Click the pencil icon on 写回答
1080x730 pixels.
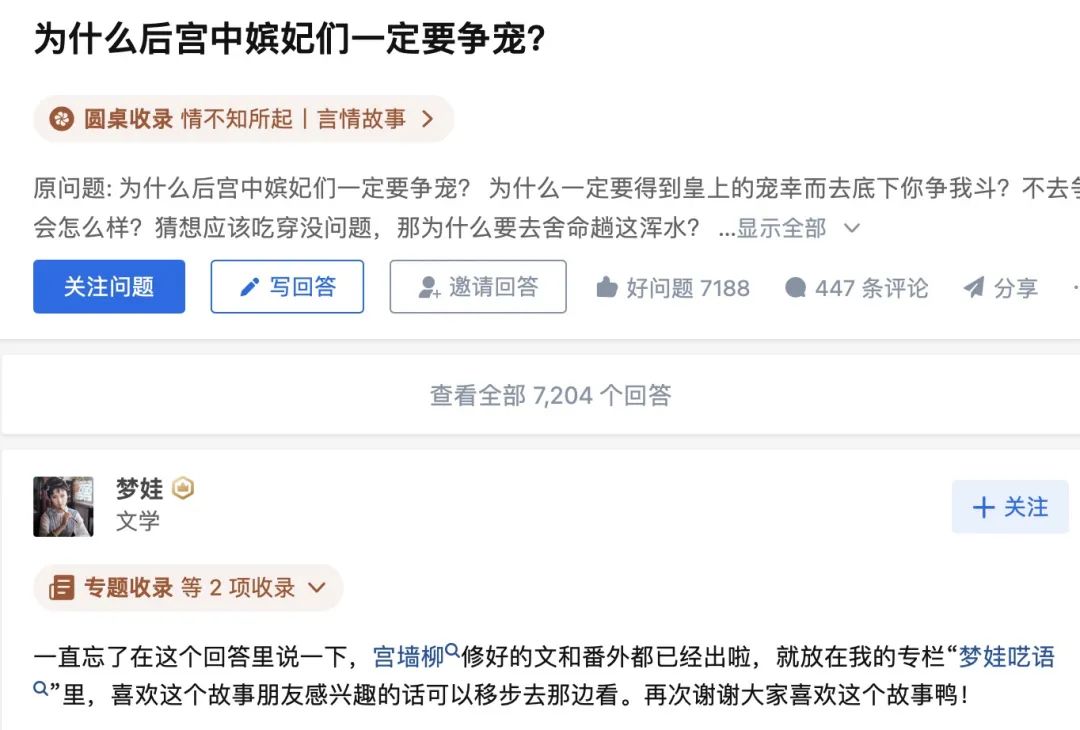click(x=250, y=288)
